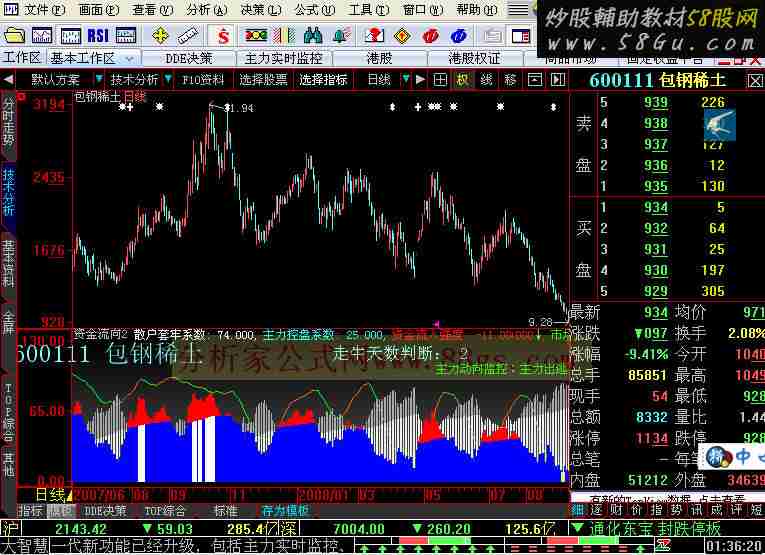Click the candlestick chart toolbar icon
765x555 pixels.
click(x=71, y=36)
